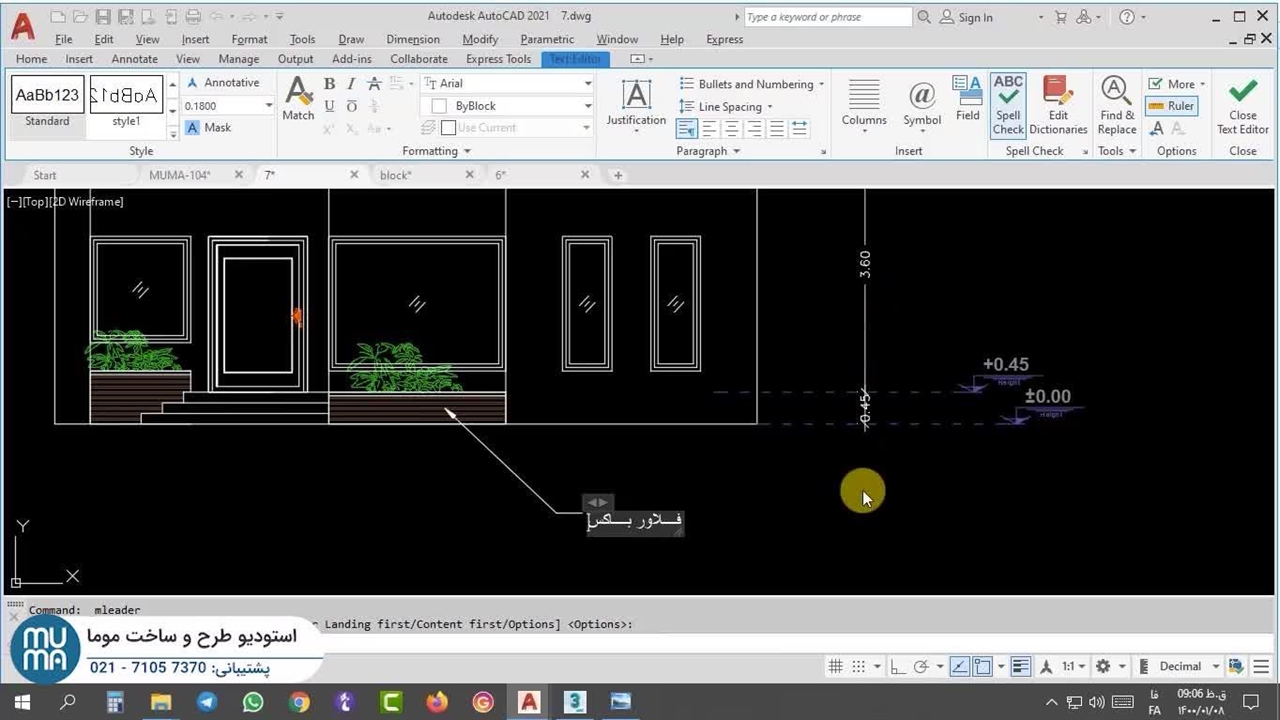The height and width of the screenshot is (720, 1280).
Task: Toggle the Ruler option off
Action: [1171, 106]
